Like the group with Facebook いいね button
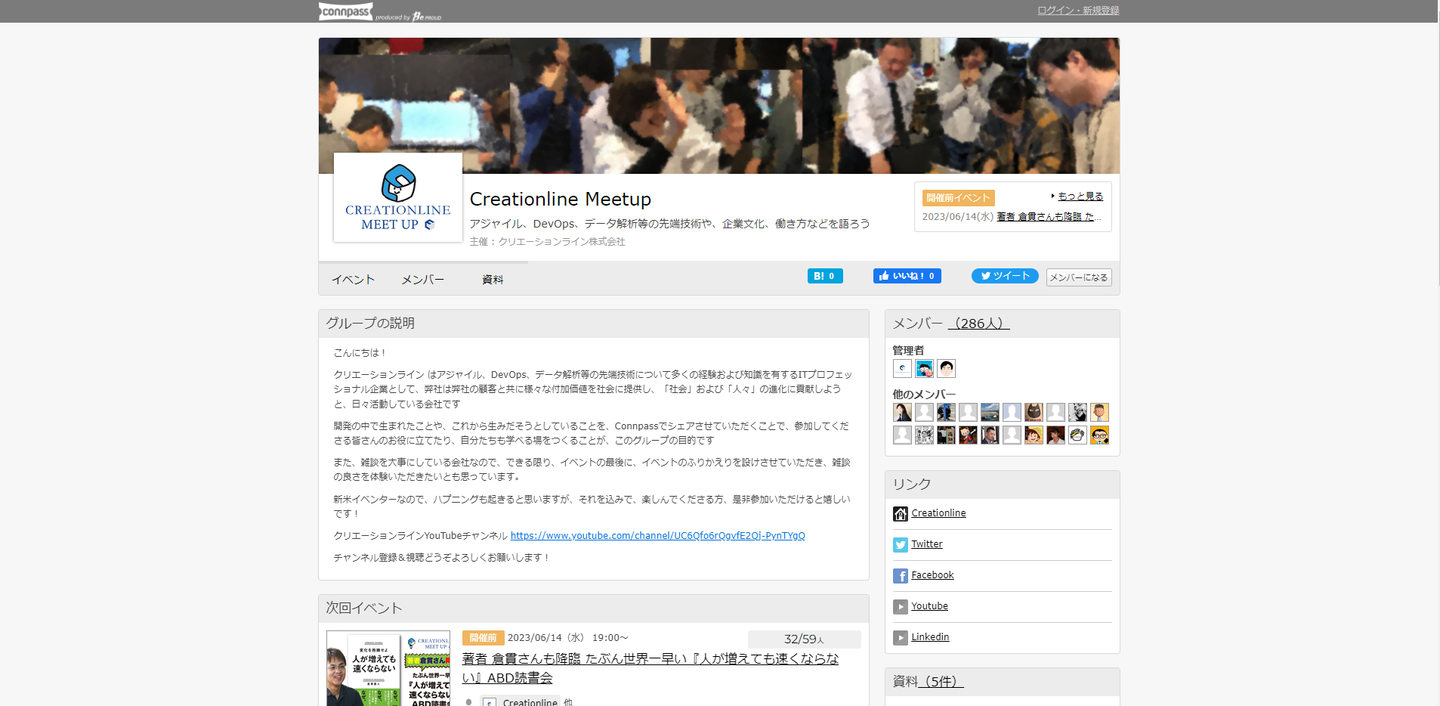The height and width of the screenshot is (706, 1440). pyautogui.click(x=907, y=276)
